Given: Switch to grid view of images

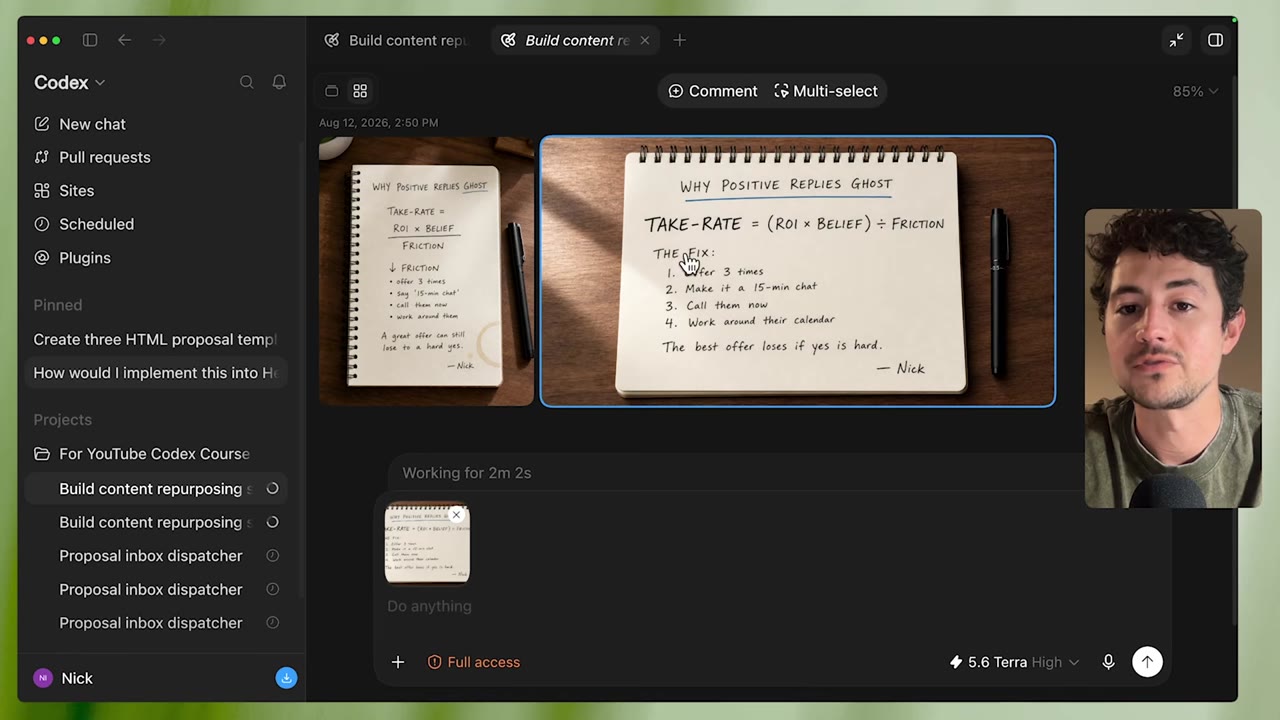Looking at the screenshot, I should pos(360,91).
